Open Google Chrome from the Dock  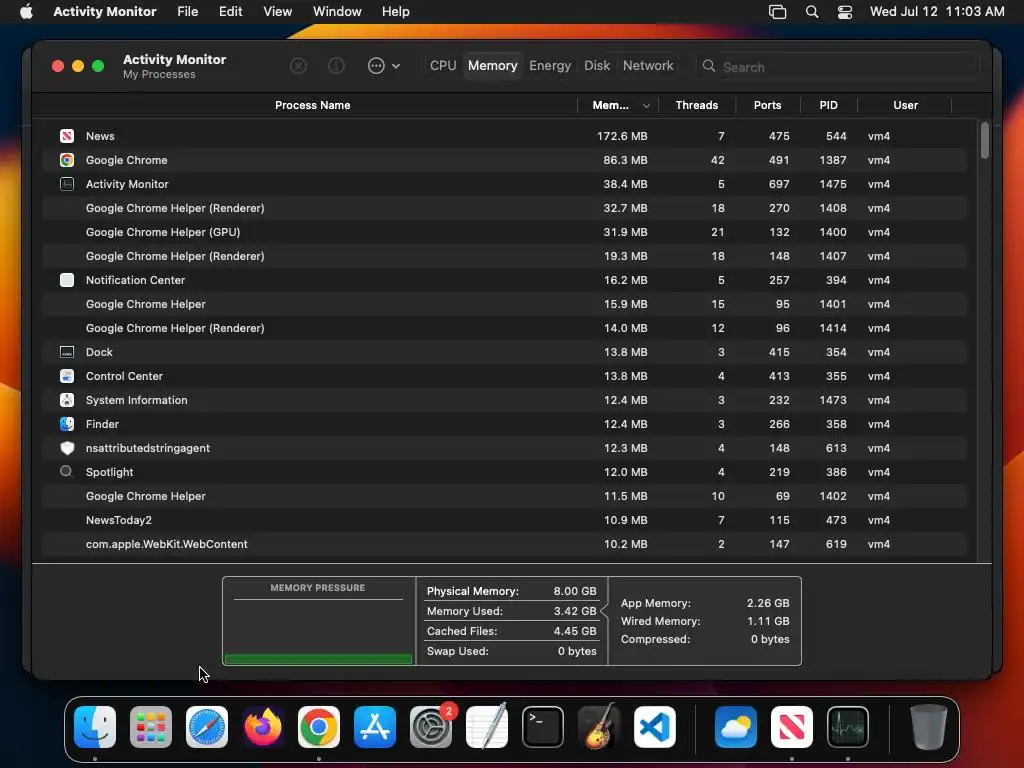pos(319,727)
